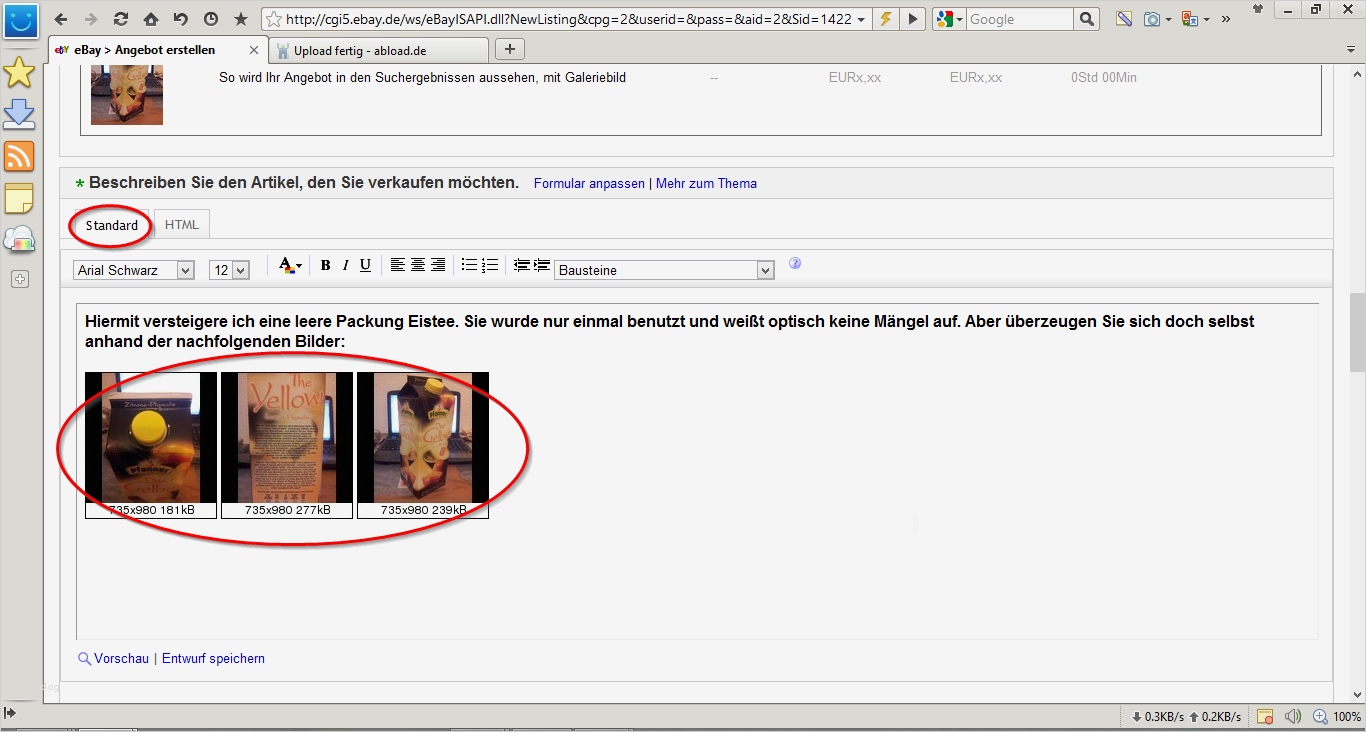Click the translate toolbar icon

(1190, 19)
